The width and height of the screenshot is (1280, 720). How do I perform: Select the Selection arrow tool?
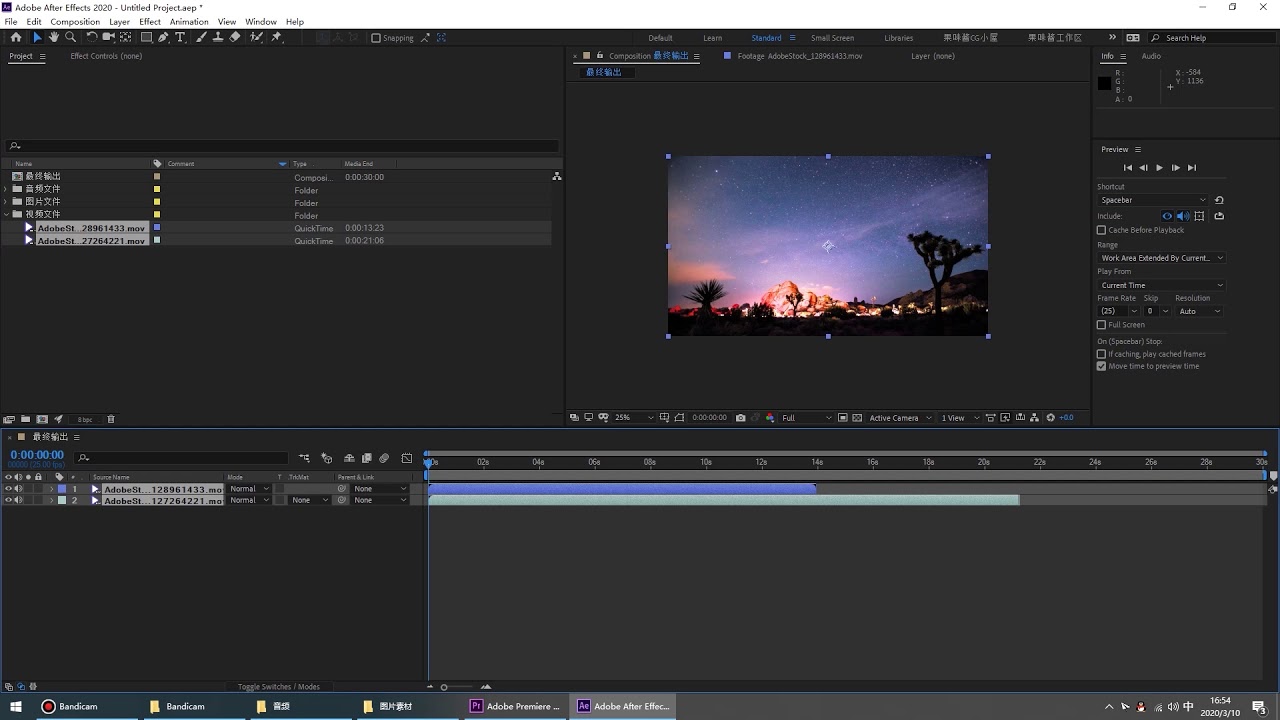coord(38,37)
